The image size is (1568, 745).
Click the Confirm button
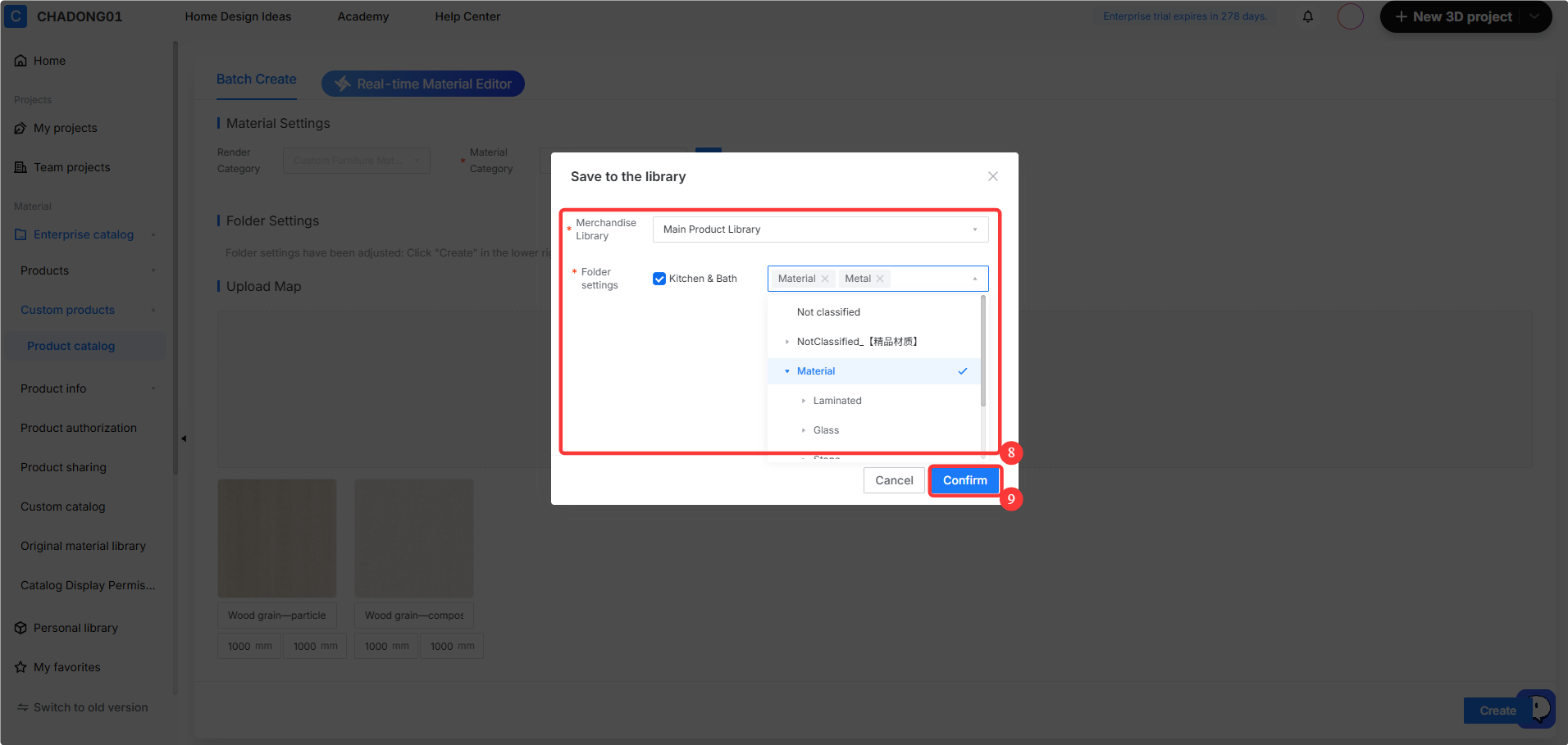tap(965, 480)
